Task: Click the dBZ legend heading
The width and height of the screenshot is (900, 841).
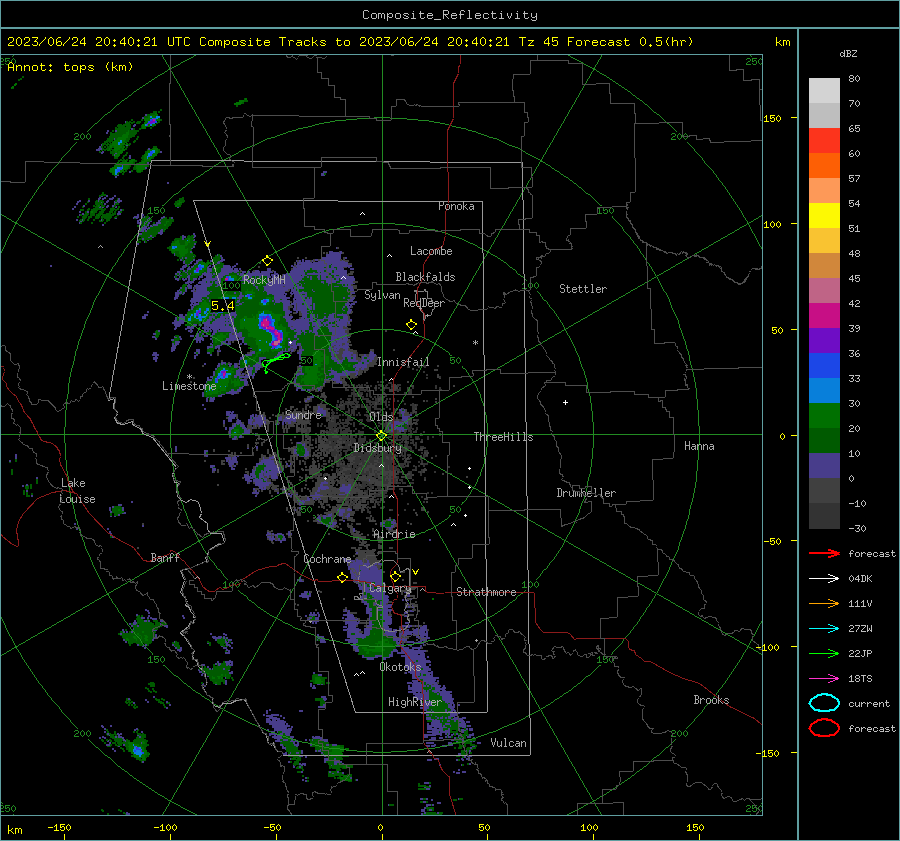Action: pyautogui.click(x=848, y=54)
